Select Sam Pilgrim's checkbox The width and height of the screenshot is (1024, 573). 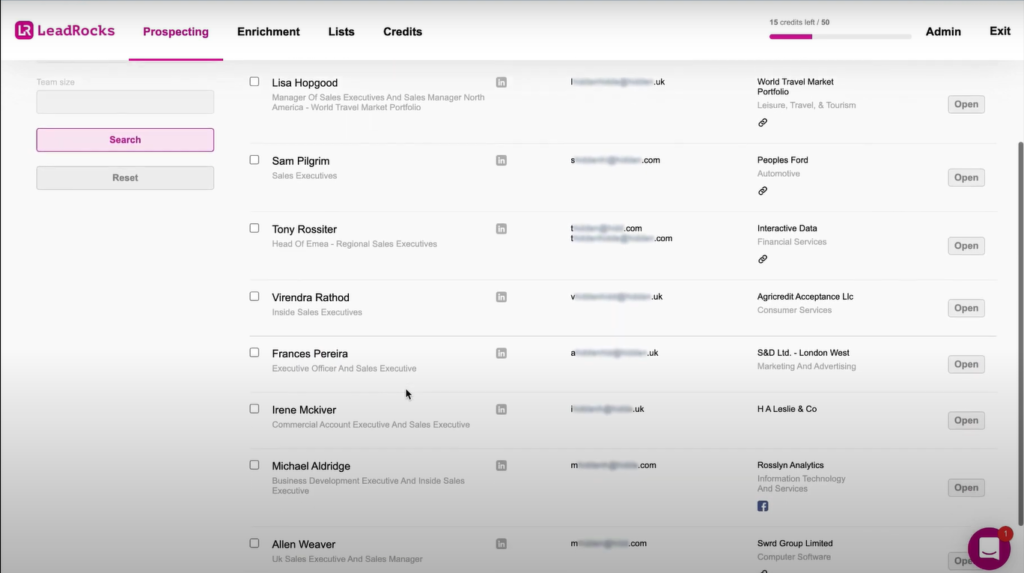click(254, 160)
